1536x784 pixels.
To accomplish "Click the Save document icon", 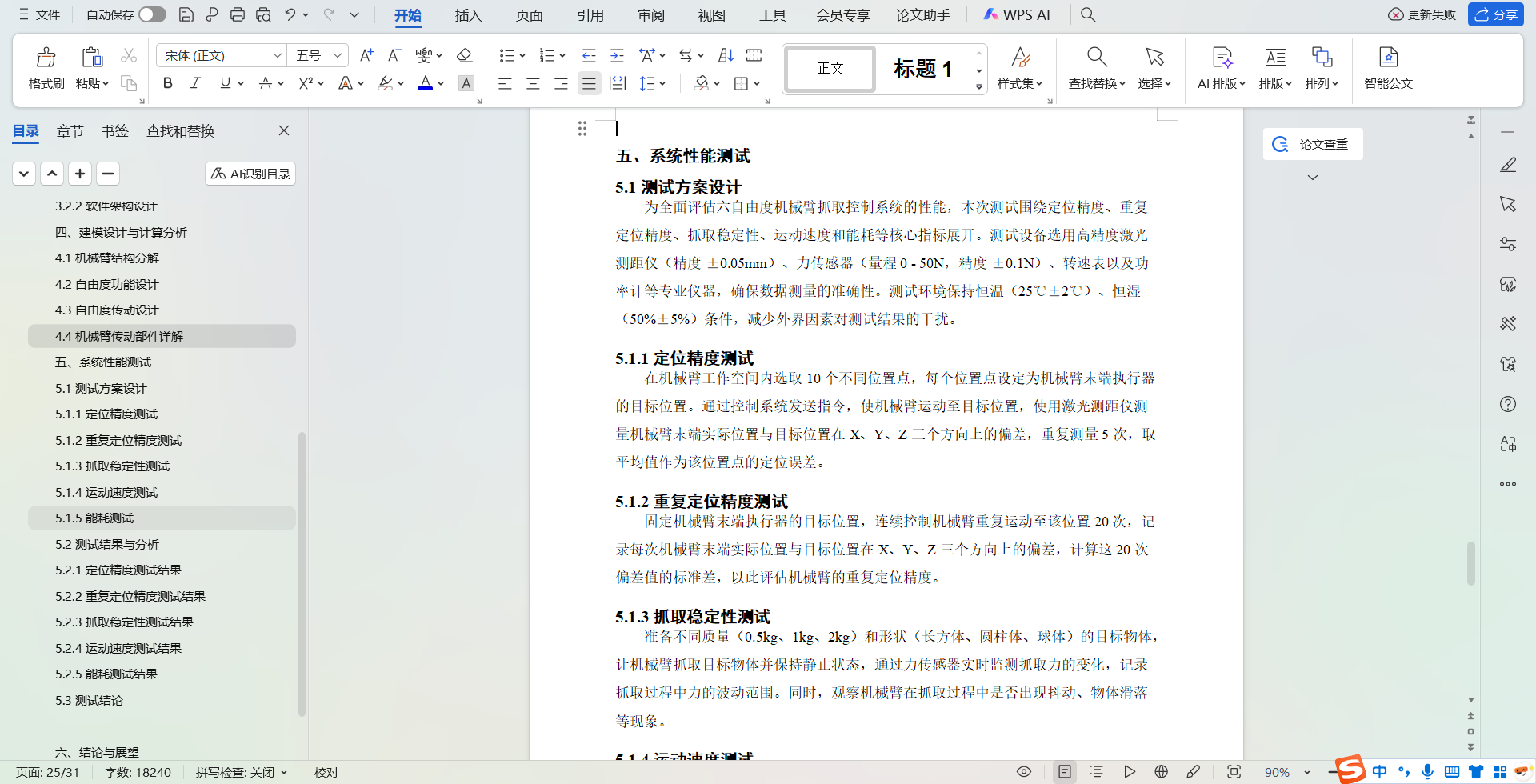I will click(x=186, y=14).
